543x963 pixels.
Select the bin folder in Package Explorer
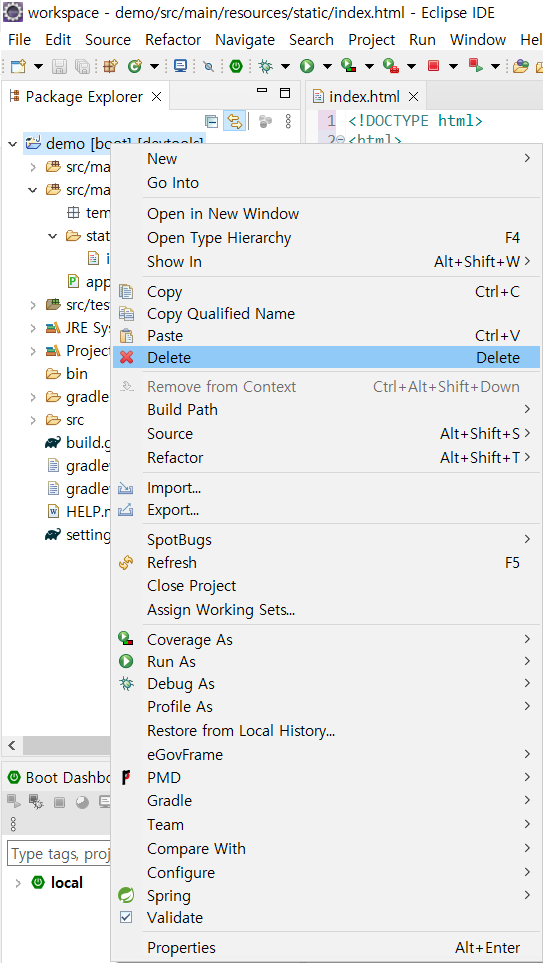point(77,374)
